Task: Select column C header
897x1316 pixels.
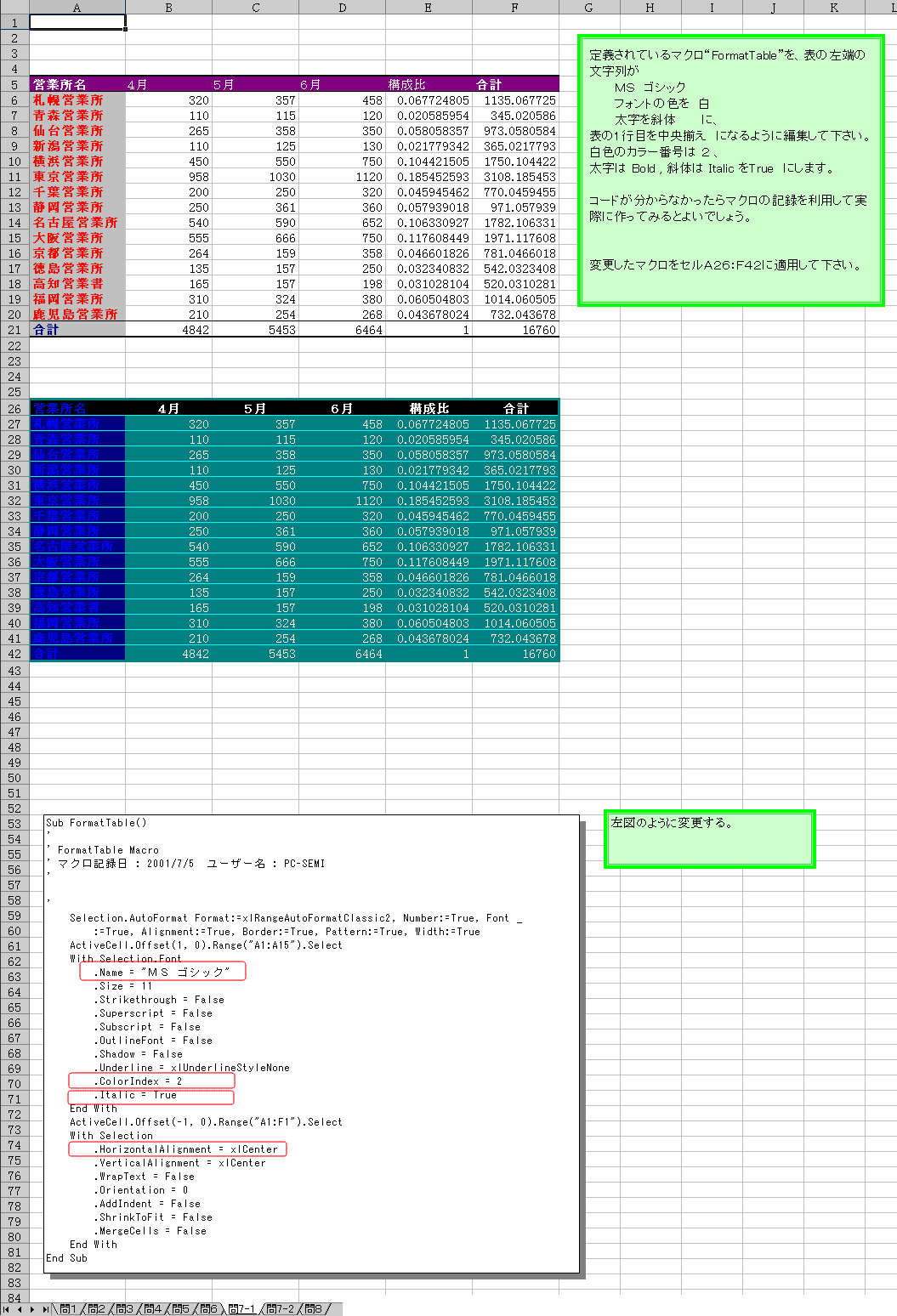Action: (x=255, y=8)
